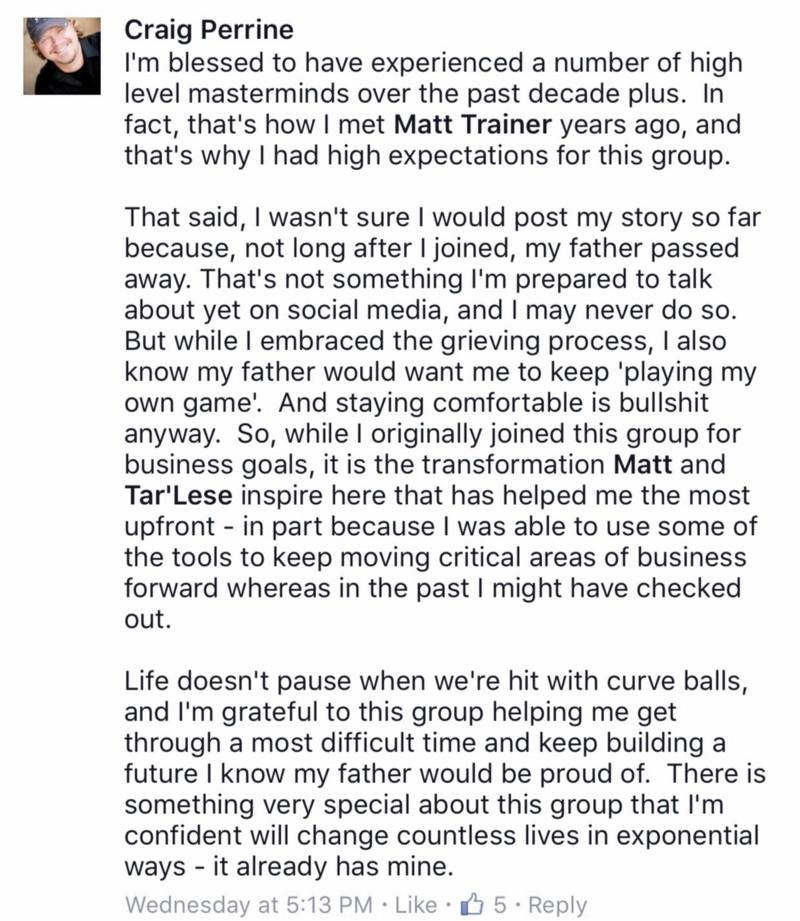Open the Wednesday at 5:13 PM timestamp
Viewport: 800px width, 921px height.
point(248,905)
